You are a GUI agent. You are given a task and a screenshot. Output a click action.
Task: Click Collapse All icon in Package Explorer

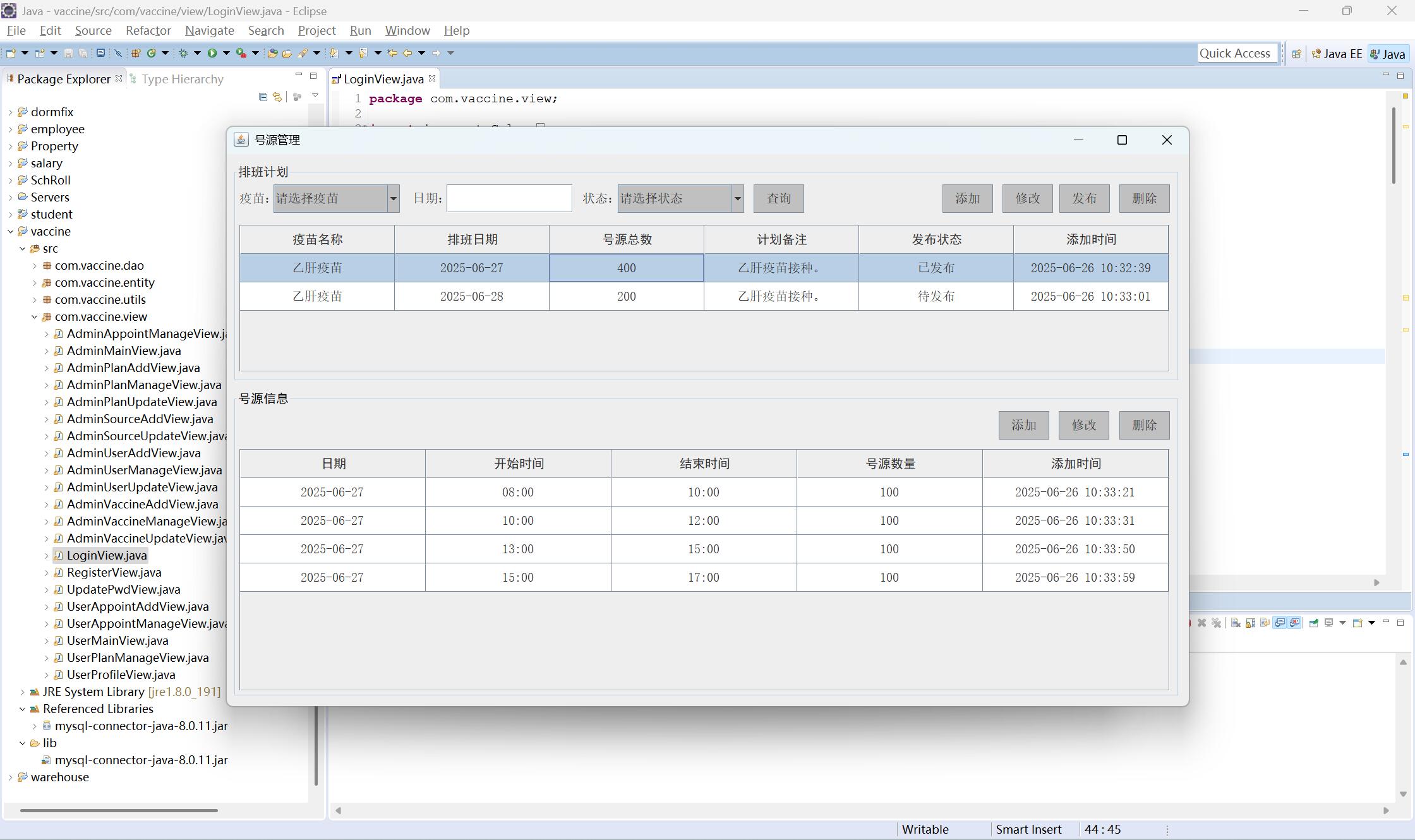(x=263, y=97)
